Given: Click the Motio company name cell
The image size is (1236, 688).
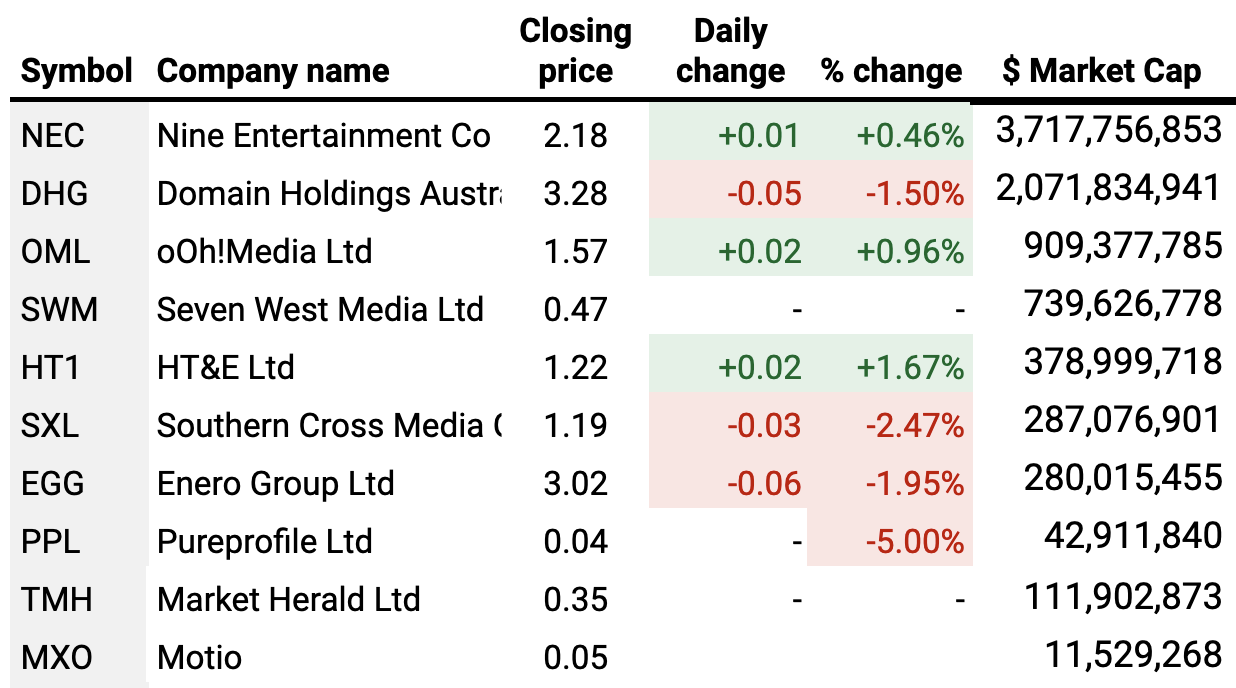Looking at the screenshot, I should pyautogui.click(x=200, y=657).
